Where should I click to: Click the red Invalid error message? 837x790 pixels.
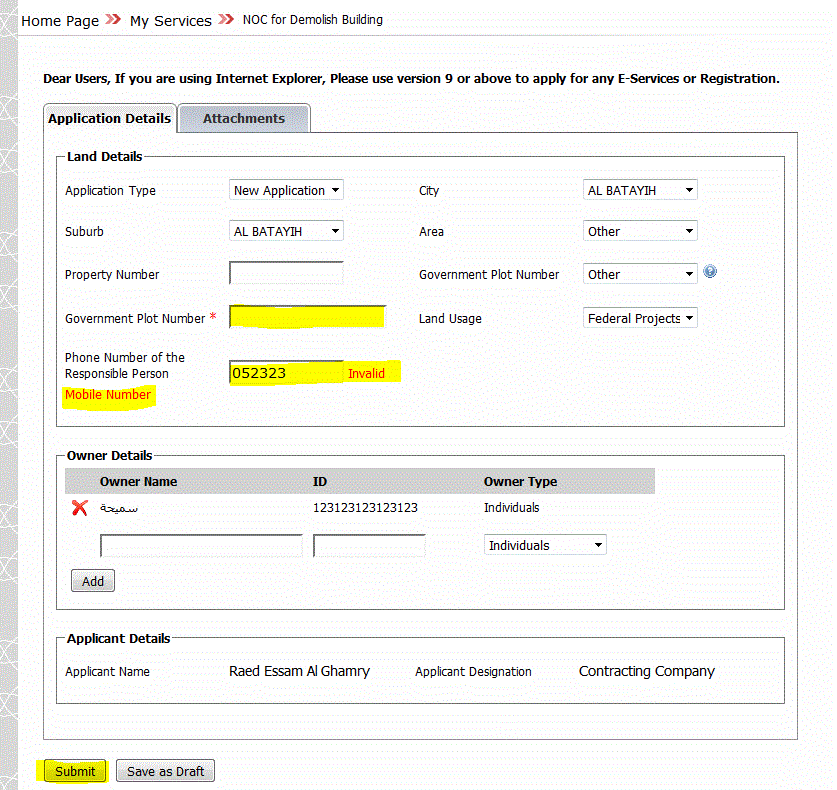(x=366, y=373)
